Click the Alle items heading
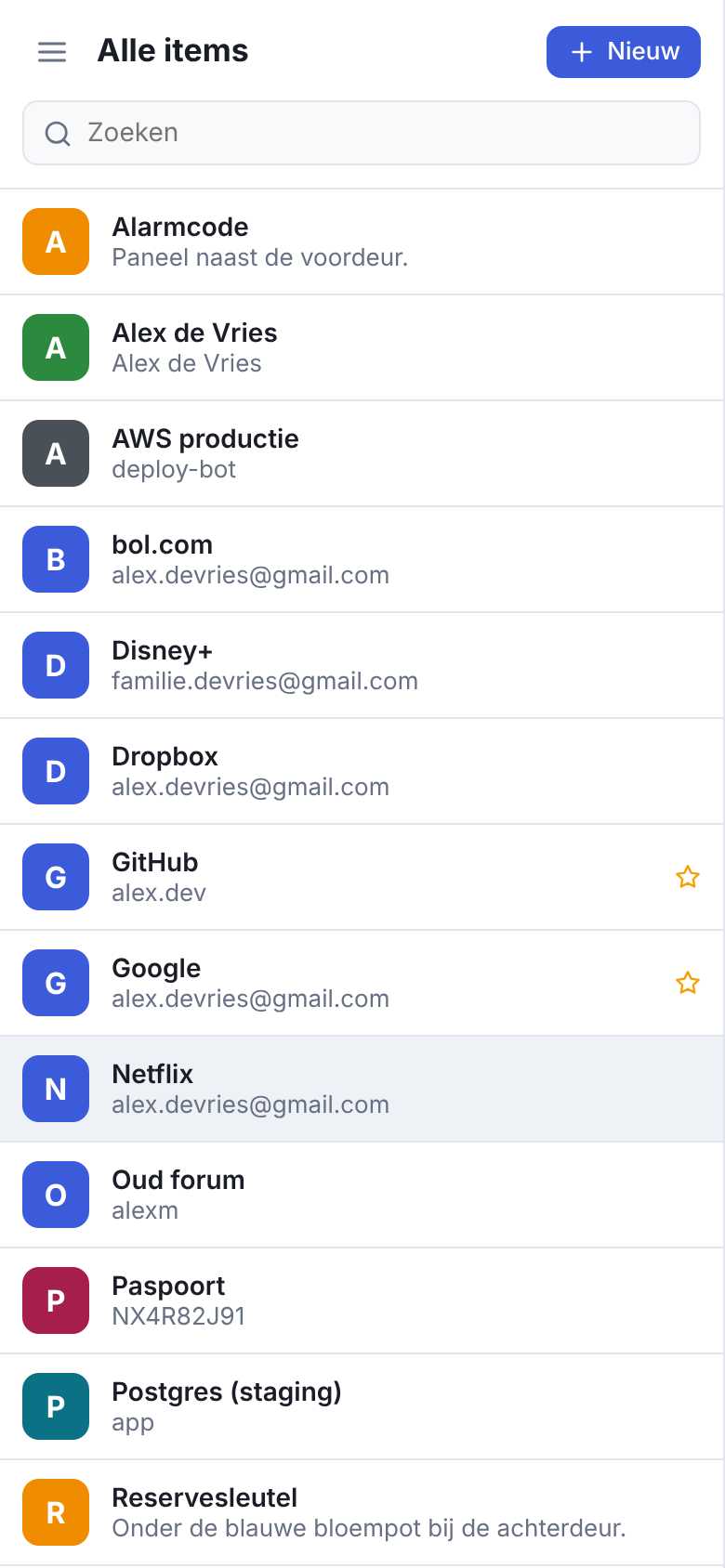 (173, 51)
